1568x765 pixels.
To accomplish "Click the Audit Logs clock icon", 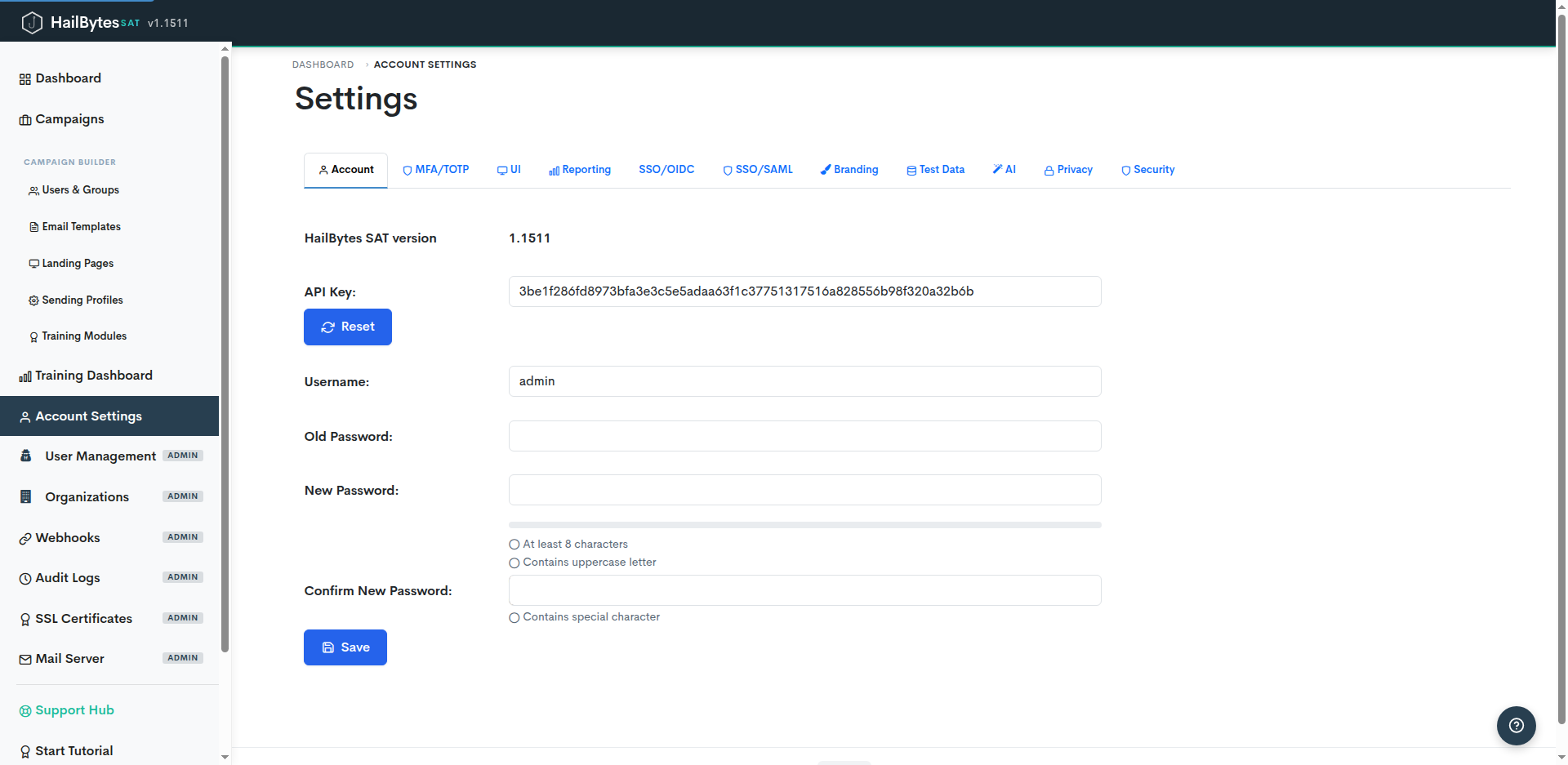I will 25,579.
